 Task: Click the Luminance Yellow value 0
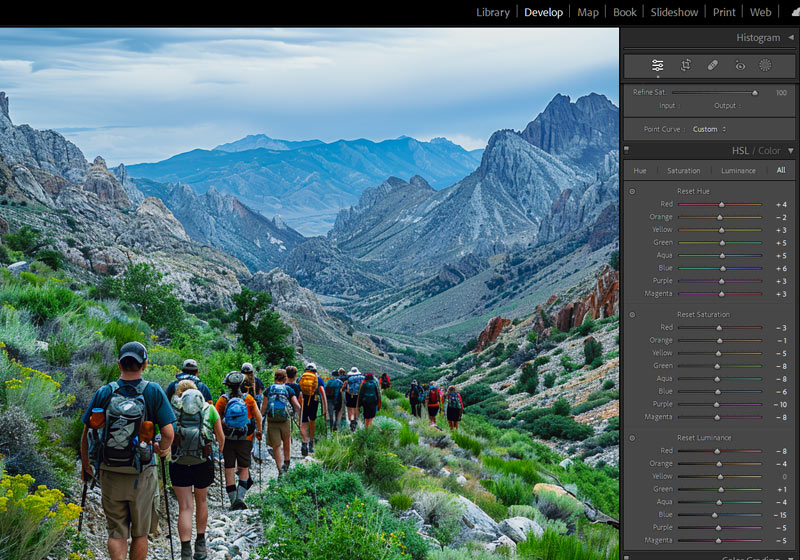tap(785, 476)
